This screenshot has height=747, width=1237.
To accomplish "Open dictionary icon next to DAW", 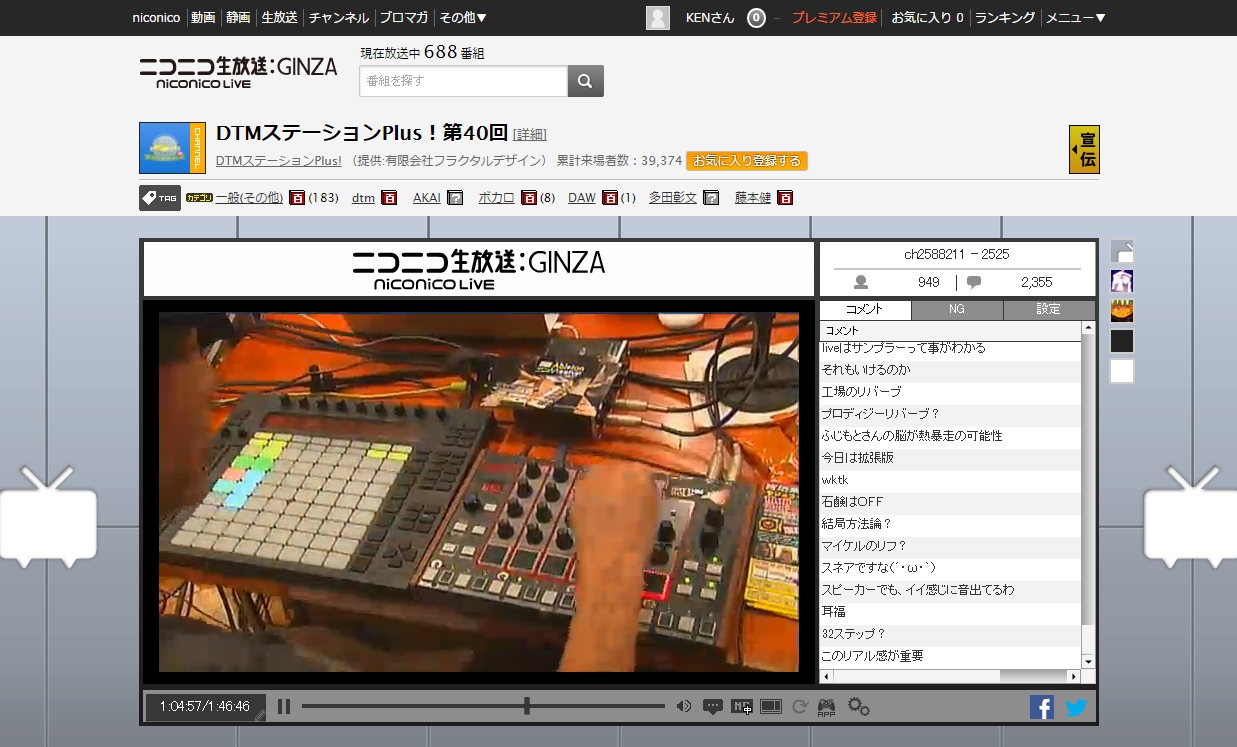I will coord(610,198).
